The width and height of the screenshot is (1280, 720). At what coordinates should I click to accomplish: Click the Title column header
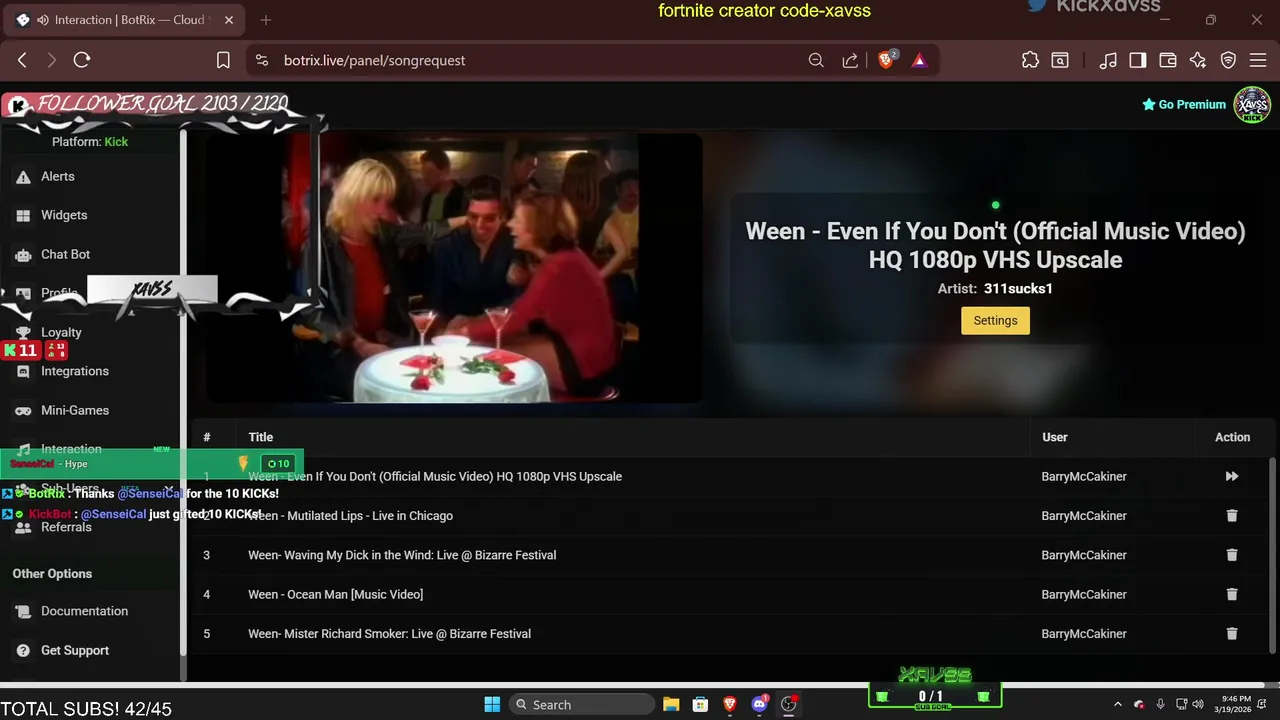(x=260, y=437)
